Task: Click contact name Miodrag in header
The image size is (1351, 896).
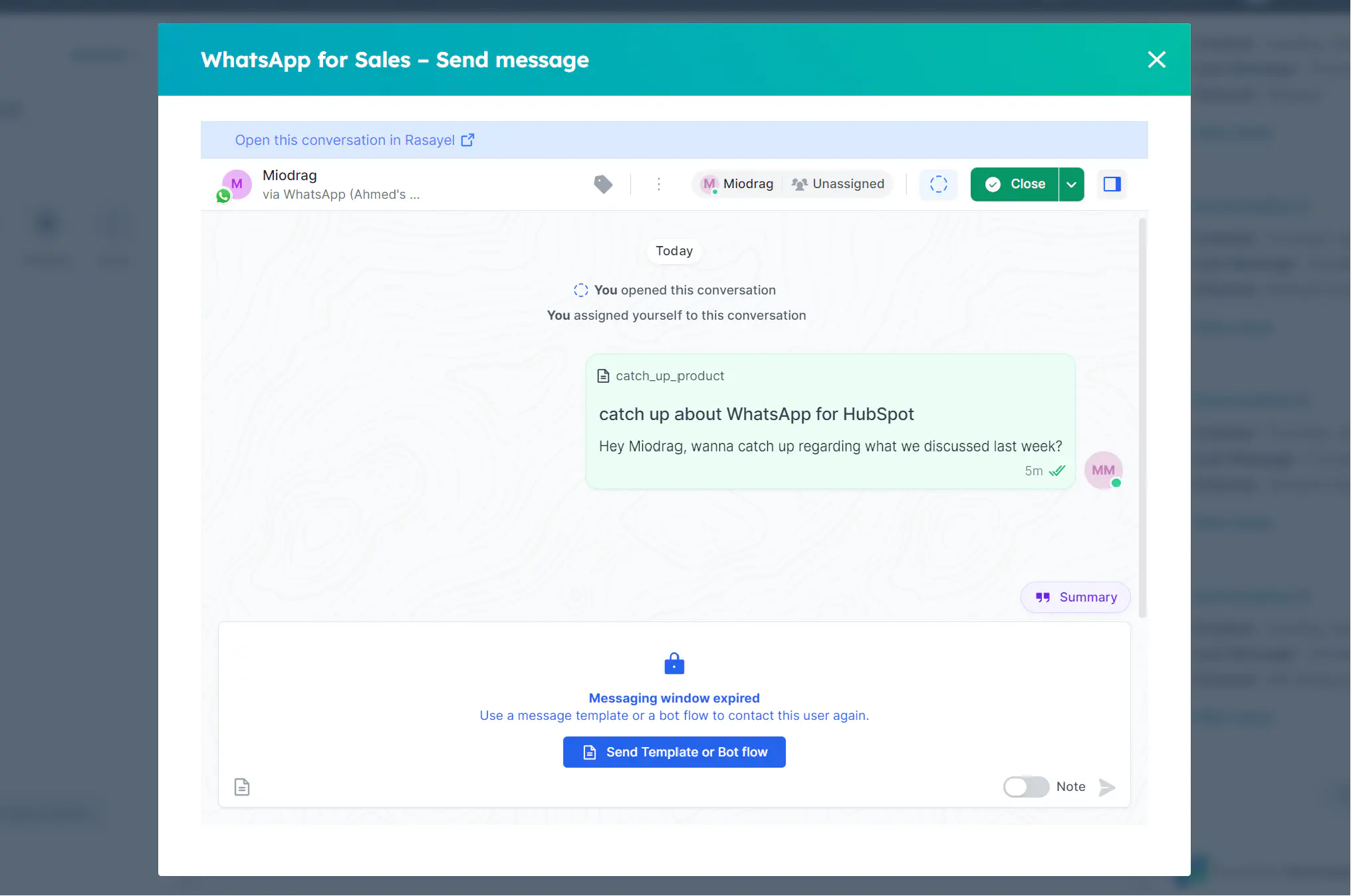Action: click(x=289, y=175)
